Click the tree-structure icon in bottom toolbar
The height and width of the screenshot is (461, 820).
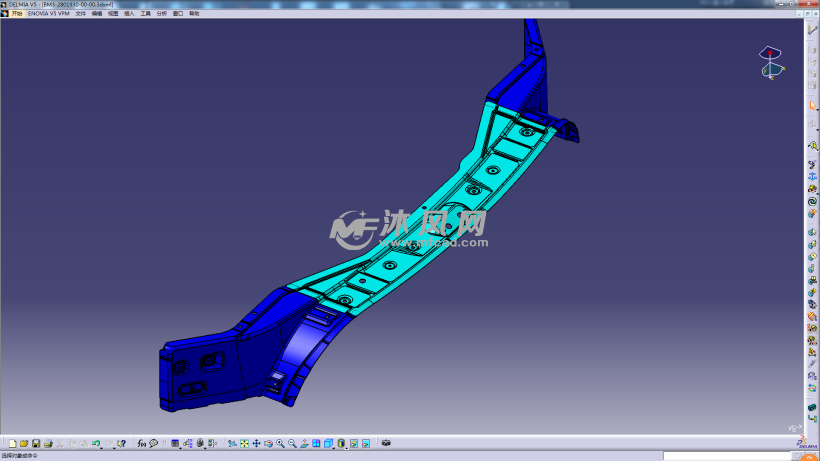[188, 443]
